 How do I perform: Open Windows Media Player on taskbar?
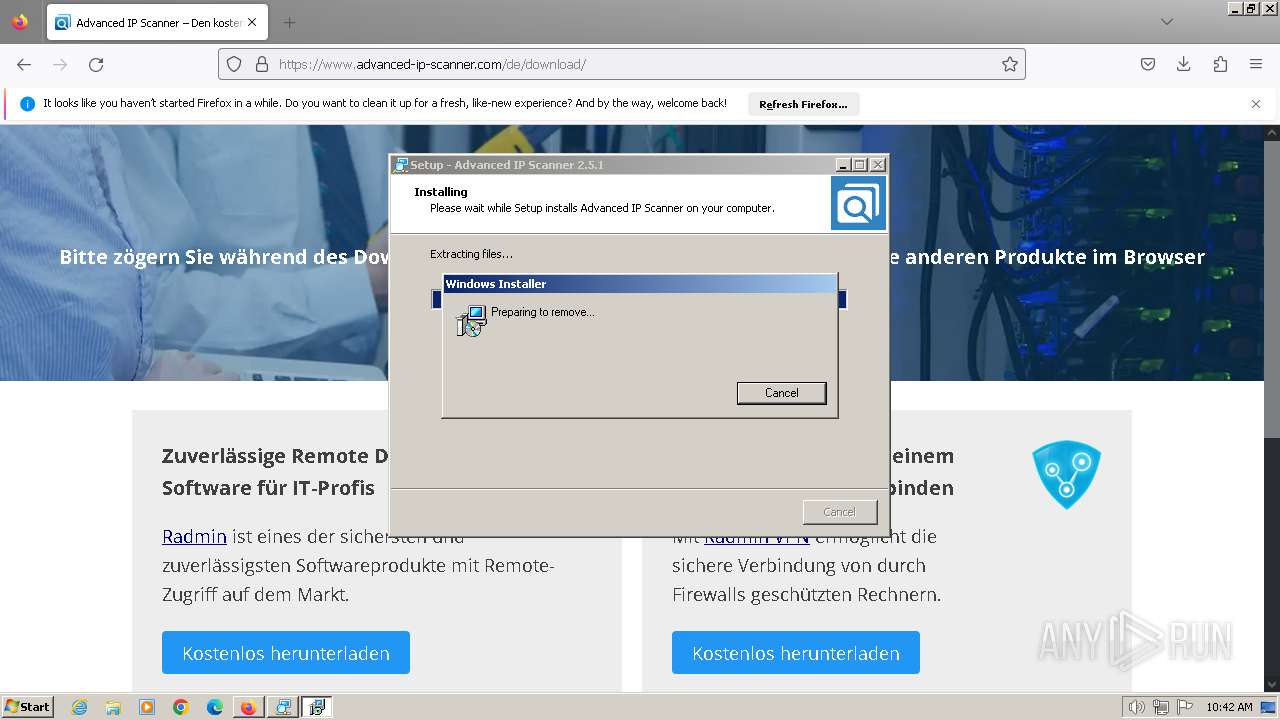click(147, 707)
